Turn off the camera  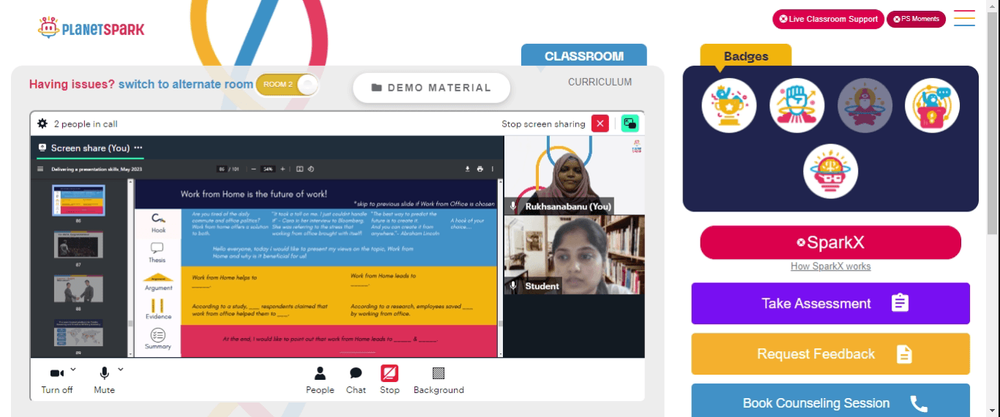57,380
